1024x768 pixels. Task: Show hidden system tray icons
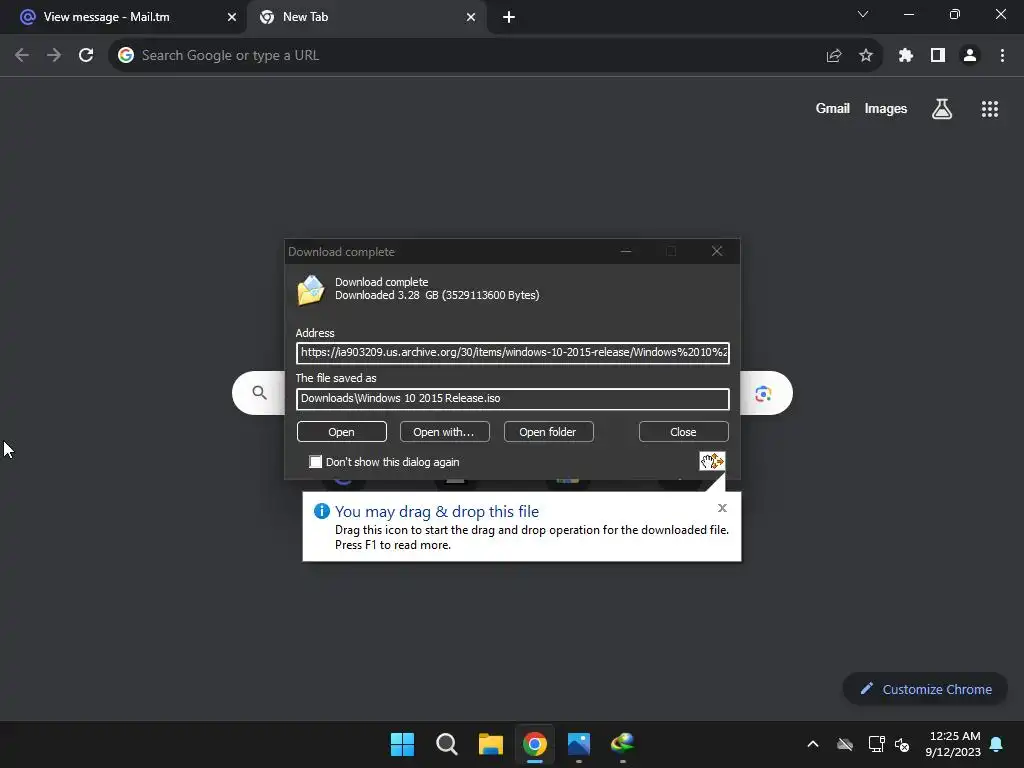pyautogui.click(x=813, y=744)
